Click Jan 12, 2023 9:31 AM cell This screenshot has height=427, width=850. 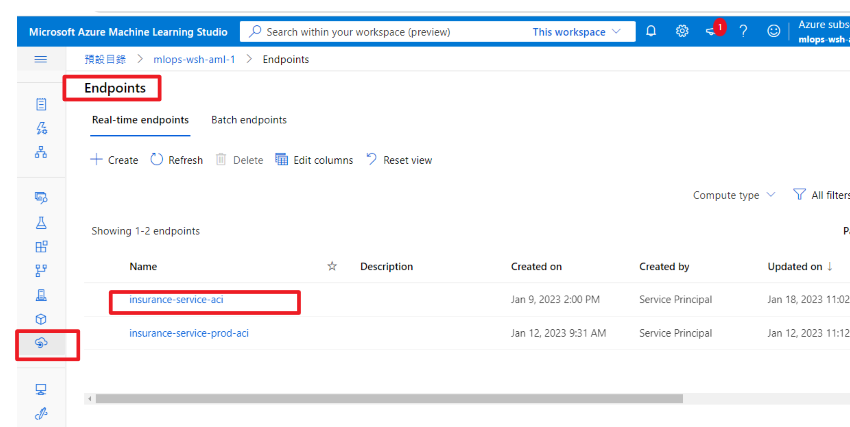tap(558, 333)
